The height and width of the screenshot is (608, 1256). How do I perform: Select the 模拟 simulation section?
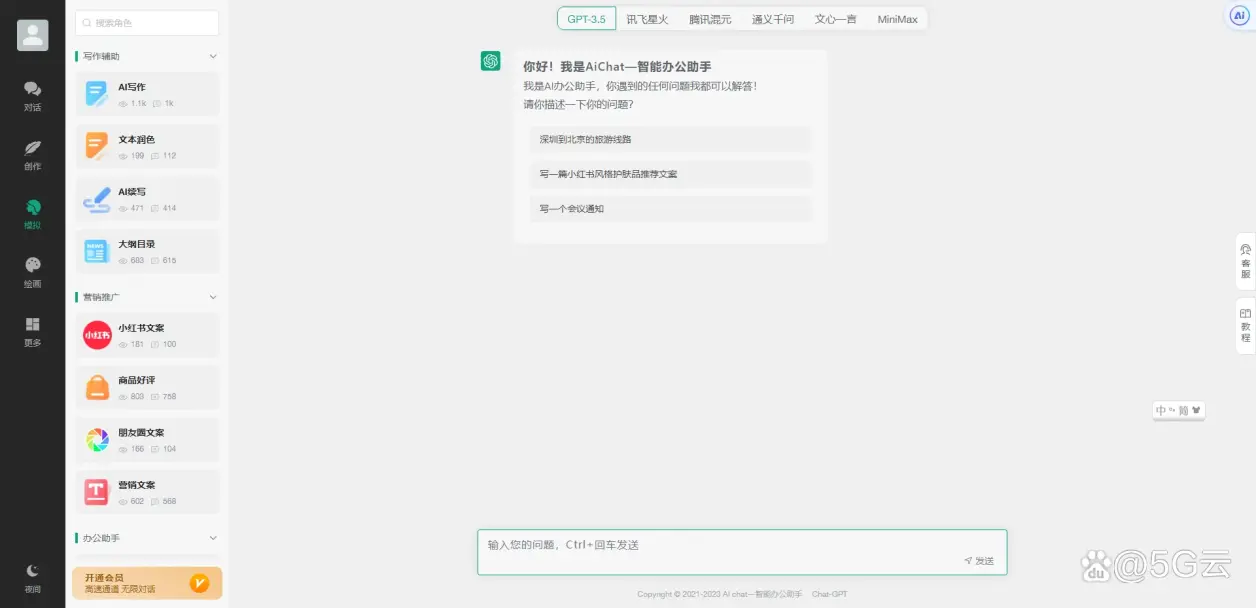[x=32, y=214]
